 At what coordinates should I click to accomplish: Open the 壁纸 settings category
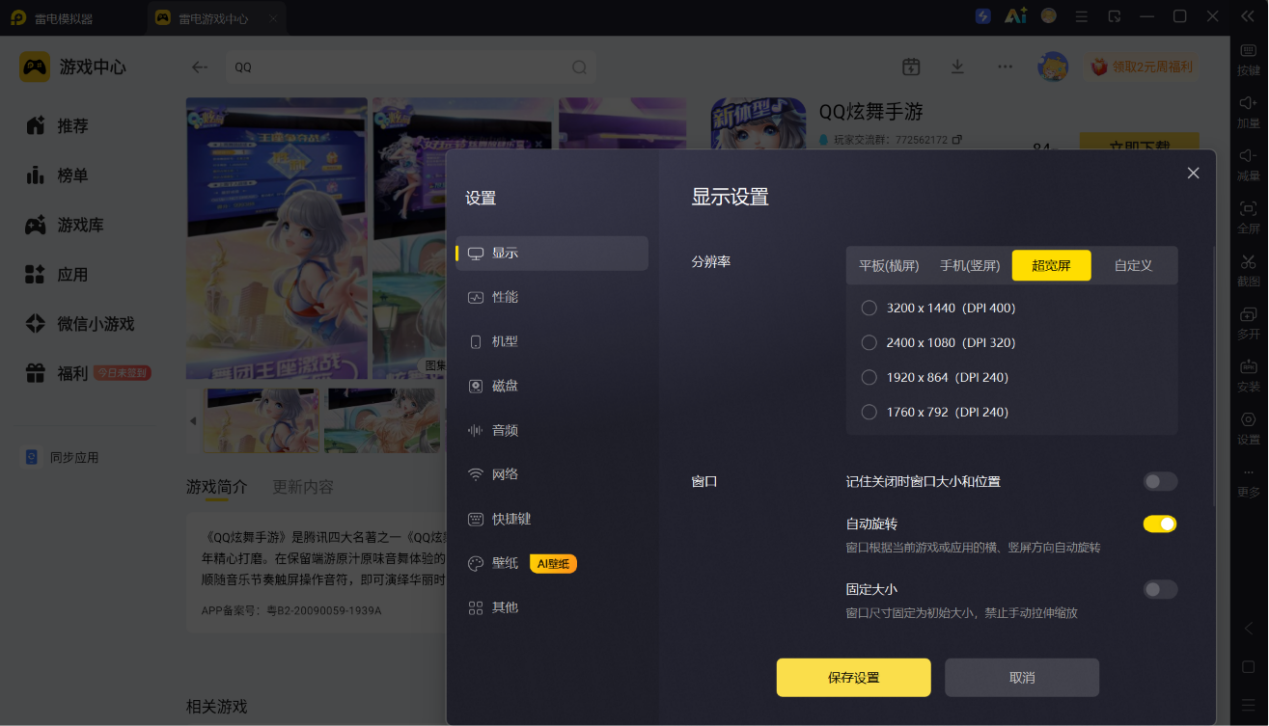(552, 563)
